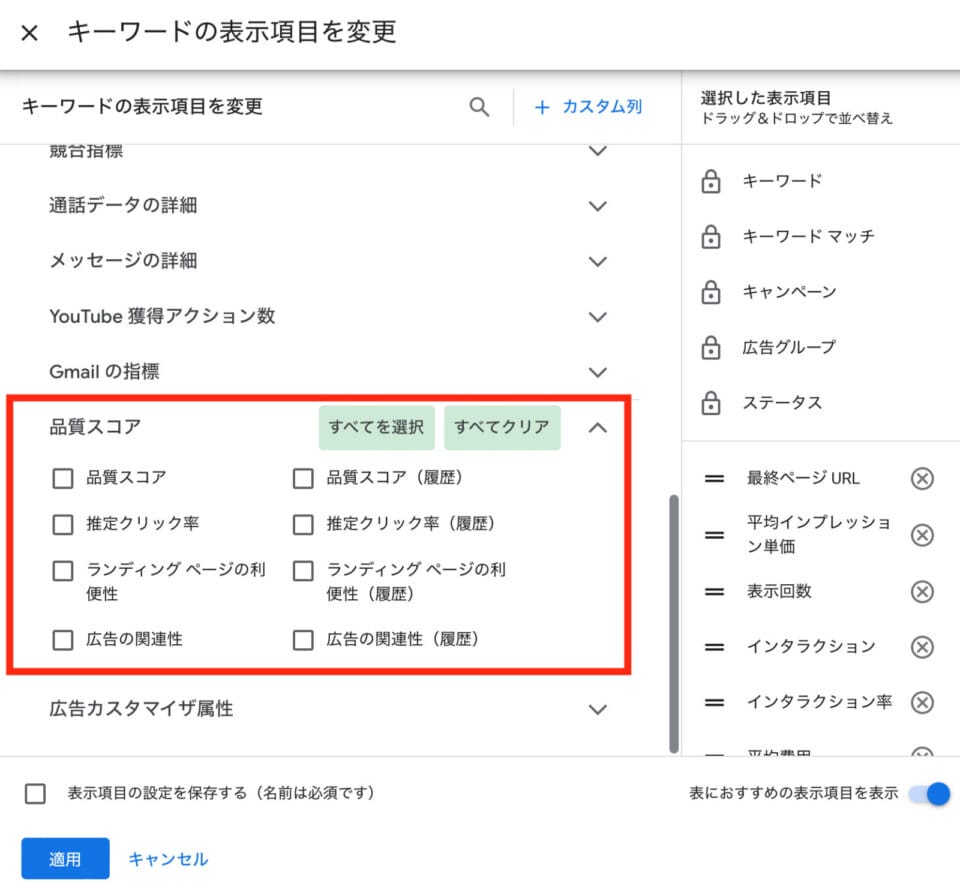The height and width of the screenshot is (892, 960).
Task: Remove 平均インプレッション単価 from selected columns
Action: (x=922, y=535)
